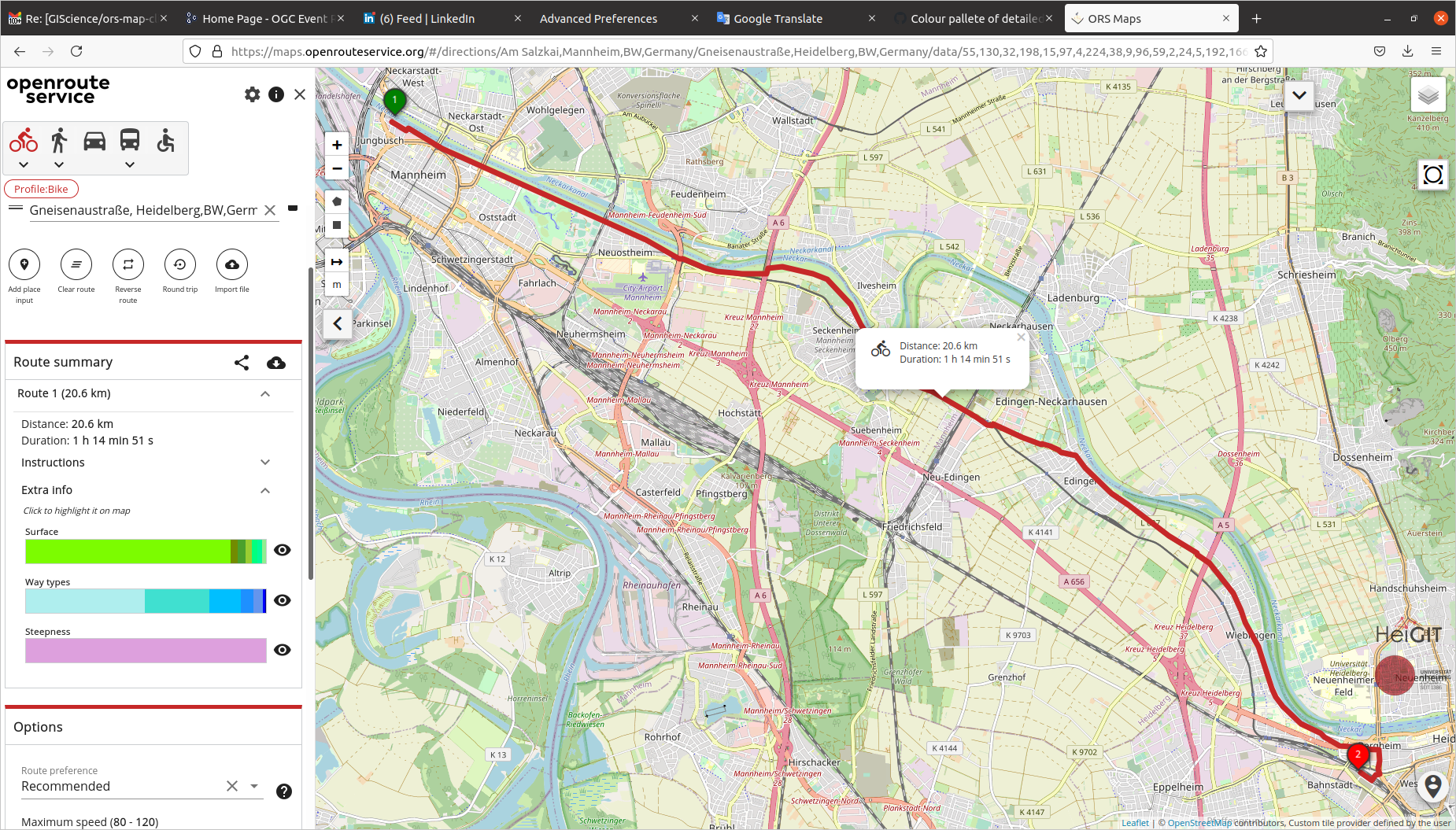
Task: Share the route summary
Action: pos(242,363)
